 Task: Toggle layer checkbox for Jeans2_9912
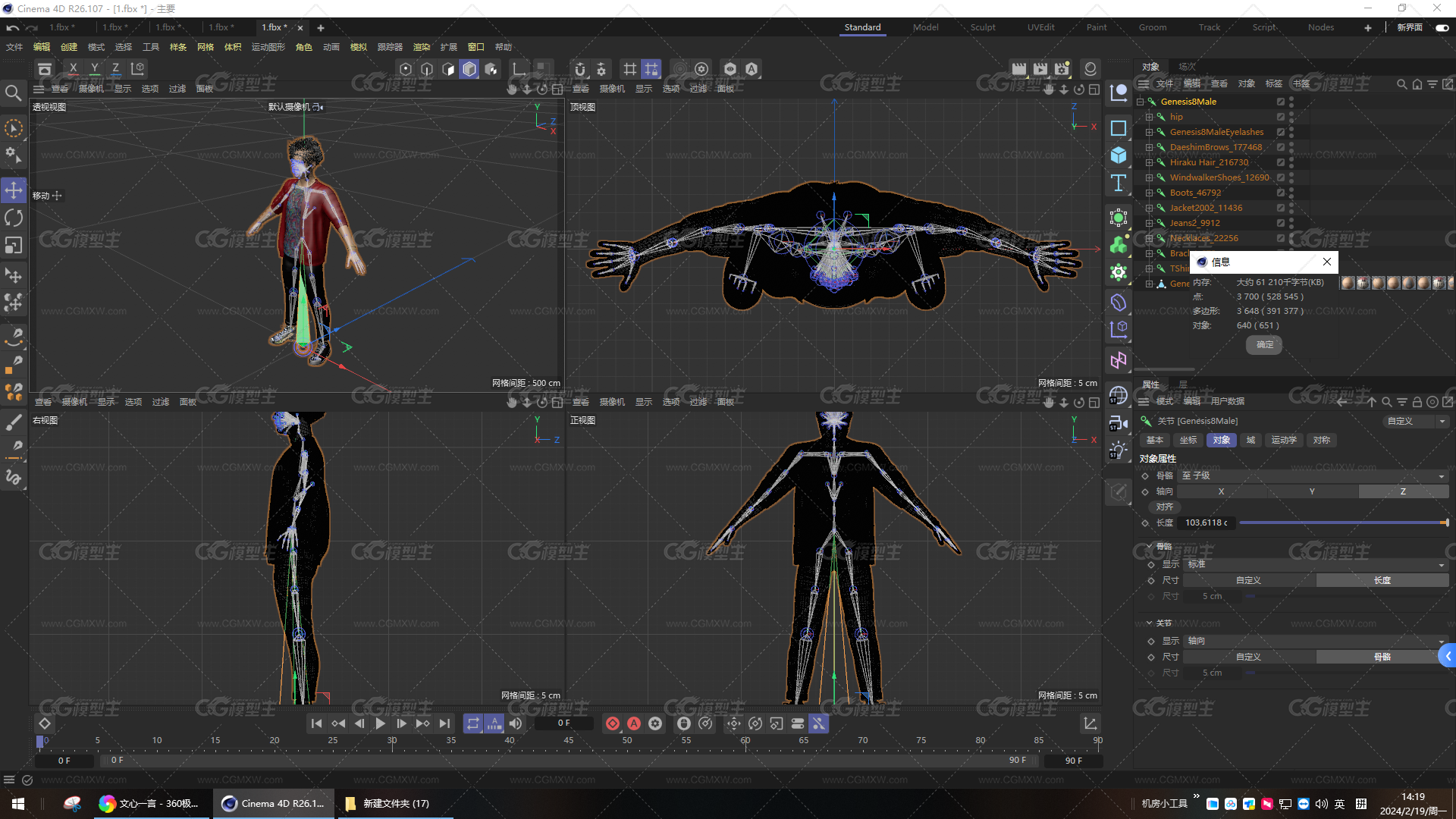(x=1281, y=223)
